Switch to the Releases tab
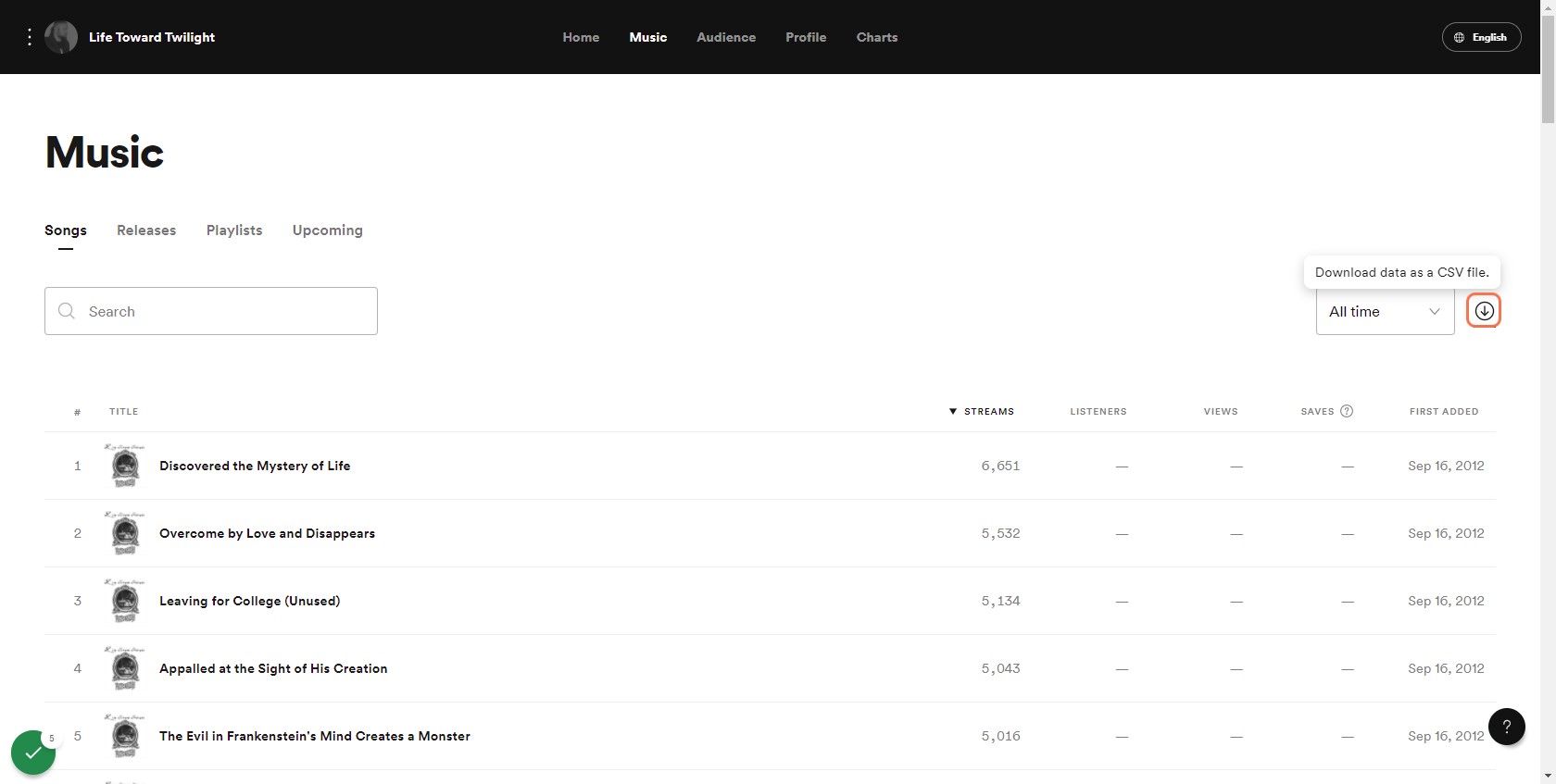This screenshot has width=1556, height=784. [x=146, y=230]
